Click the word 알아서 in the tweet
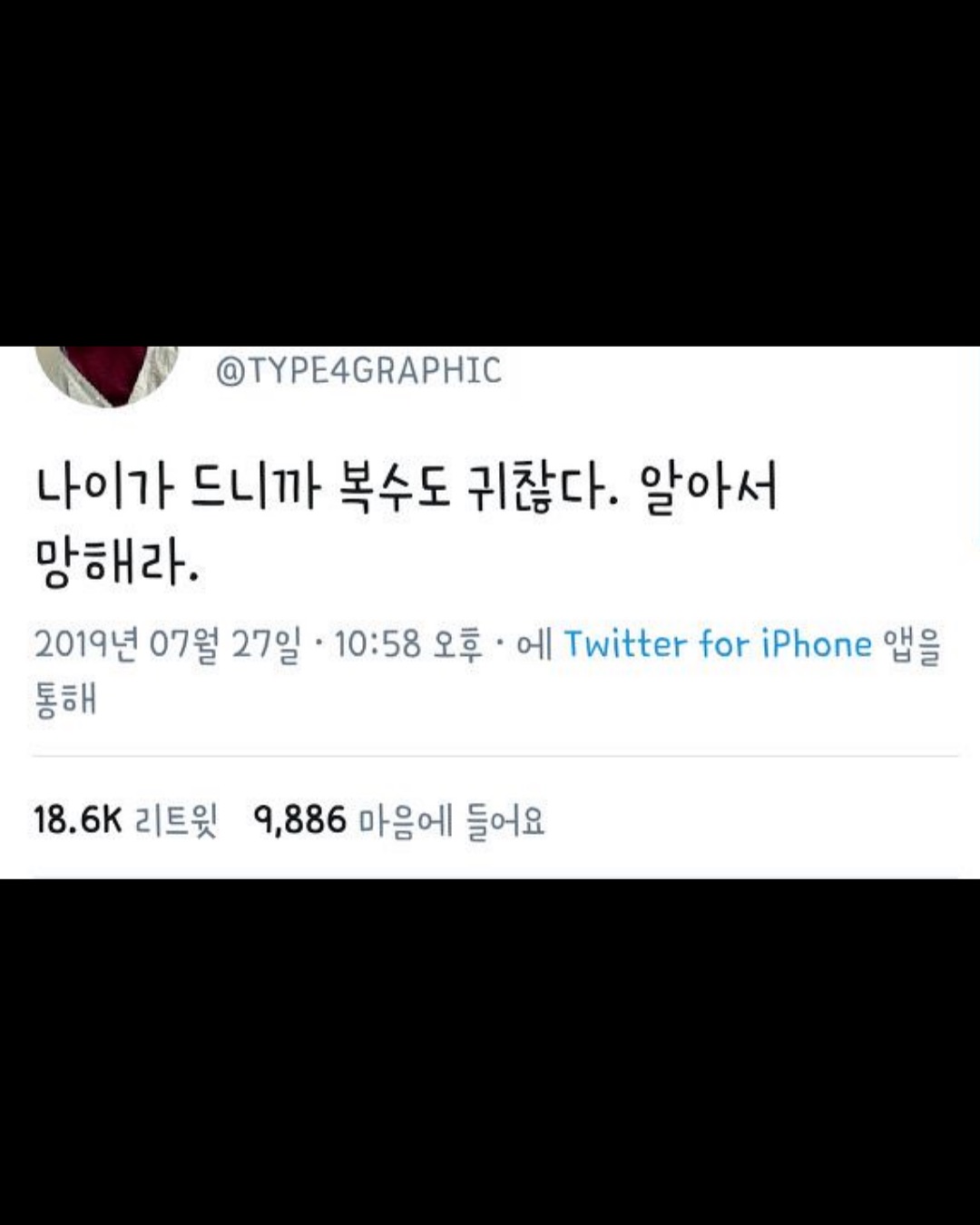980x1225 pixels. click(710, 489)
